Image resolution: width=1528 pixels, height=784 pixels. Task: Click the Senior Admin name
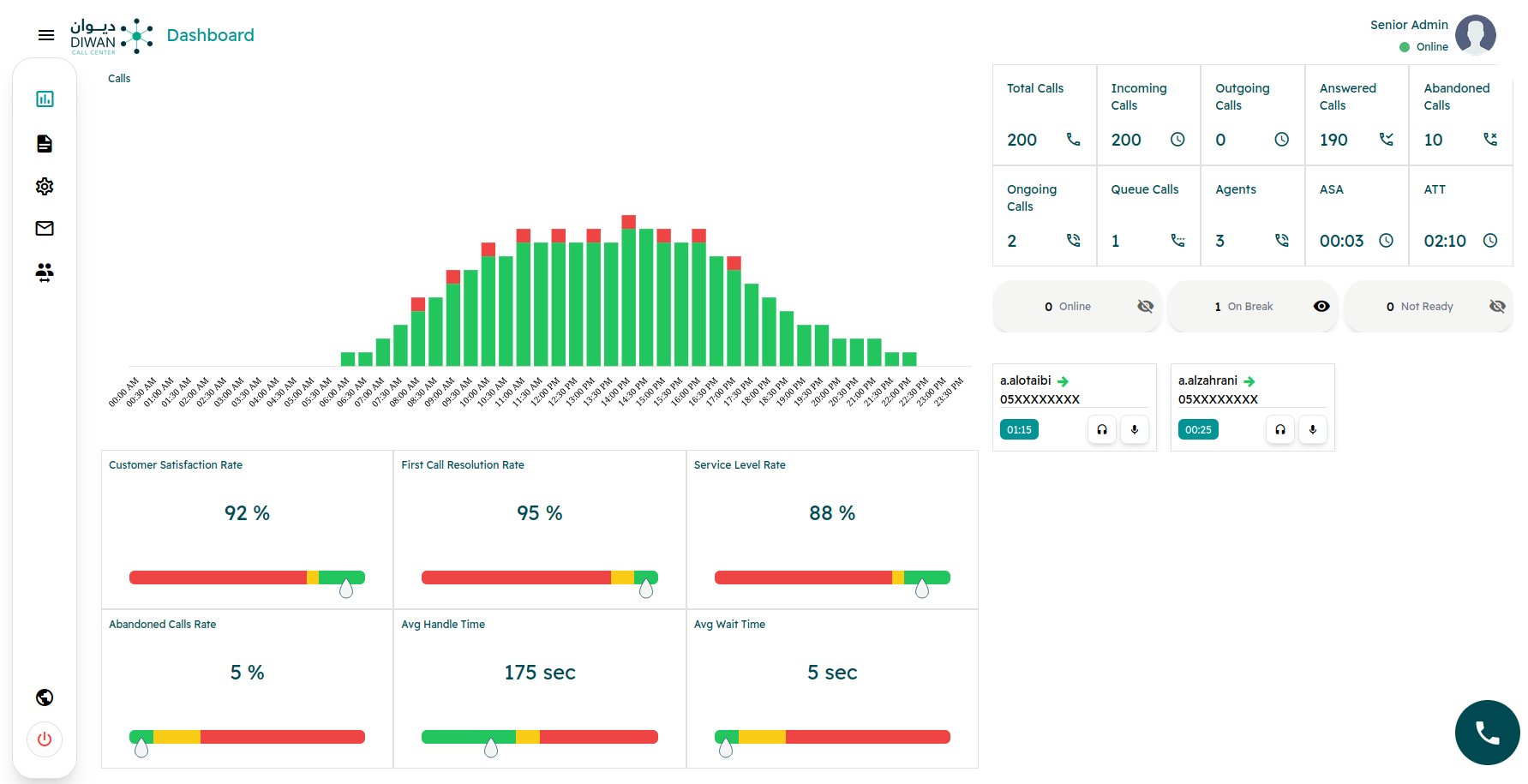pos(1409,25)
